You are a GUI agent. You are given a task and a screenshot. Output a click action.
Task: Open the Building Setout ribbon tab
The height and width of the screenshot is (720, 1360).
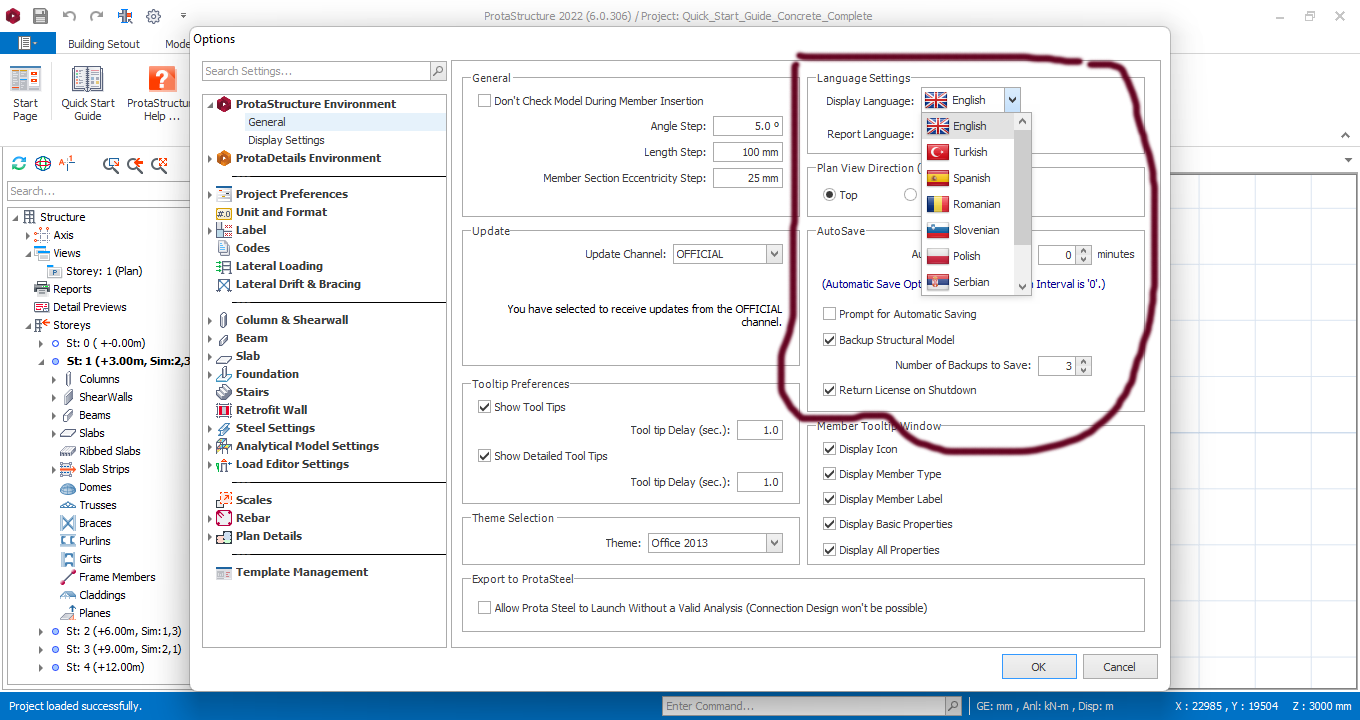click(104, 44)
